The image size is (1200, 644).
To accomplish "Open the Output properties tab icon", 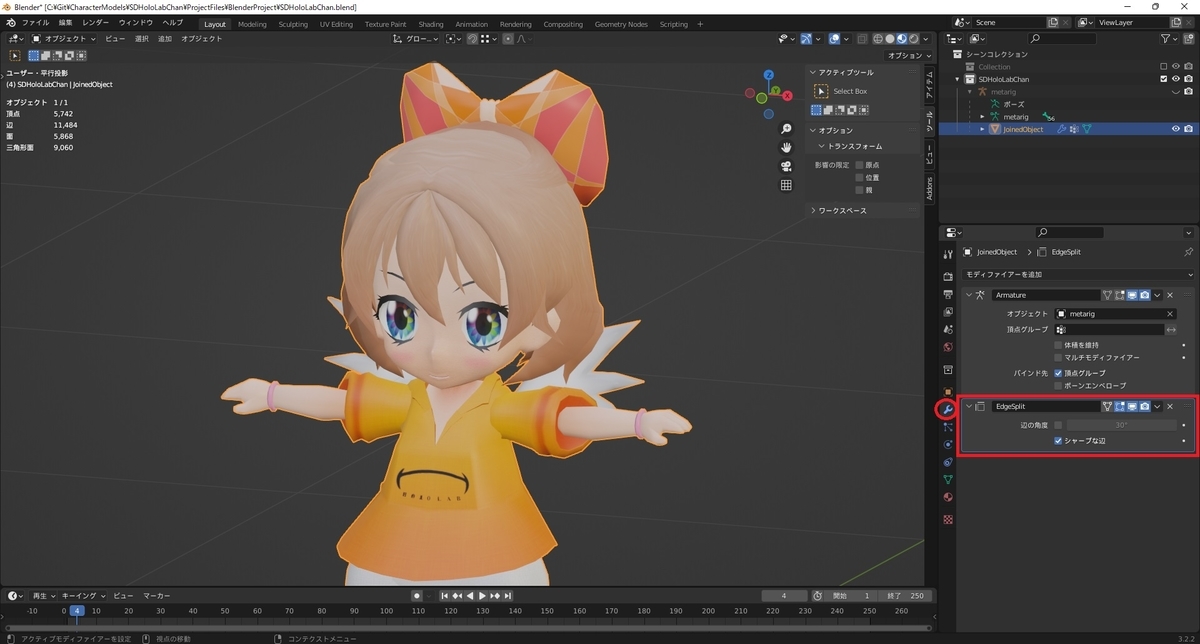I will point(948,294).
